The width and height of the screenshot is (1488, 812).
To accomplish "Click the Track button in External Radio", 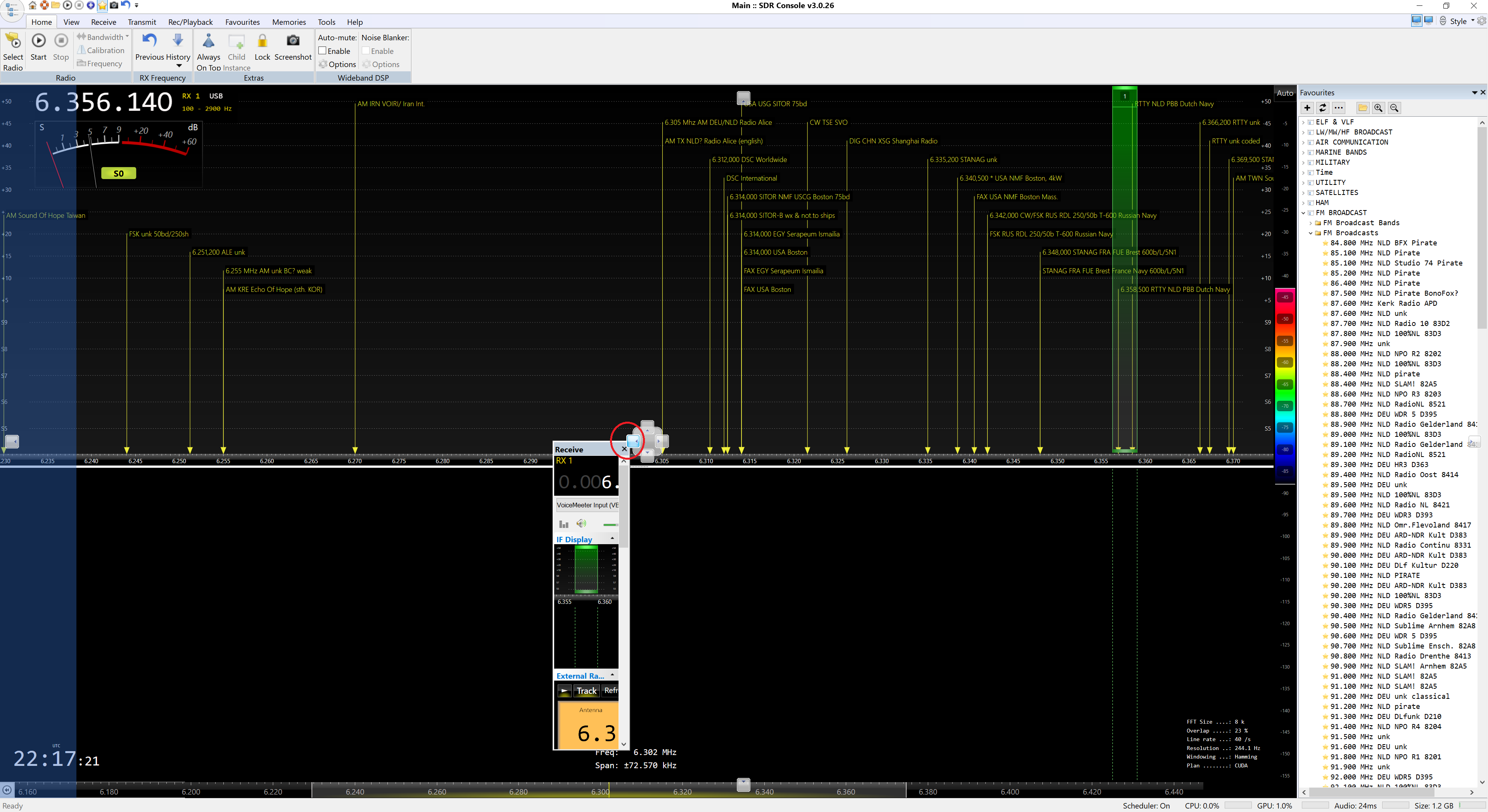I will tap(586, 691).
